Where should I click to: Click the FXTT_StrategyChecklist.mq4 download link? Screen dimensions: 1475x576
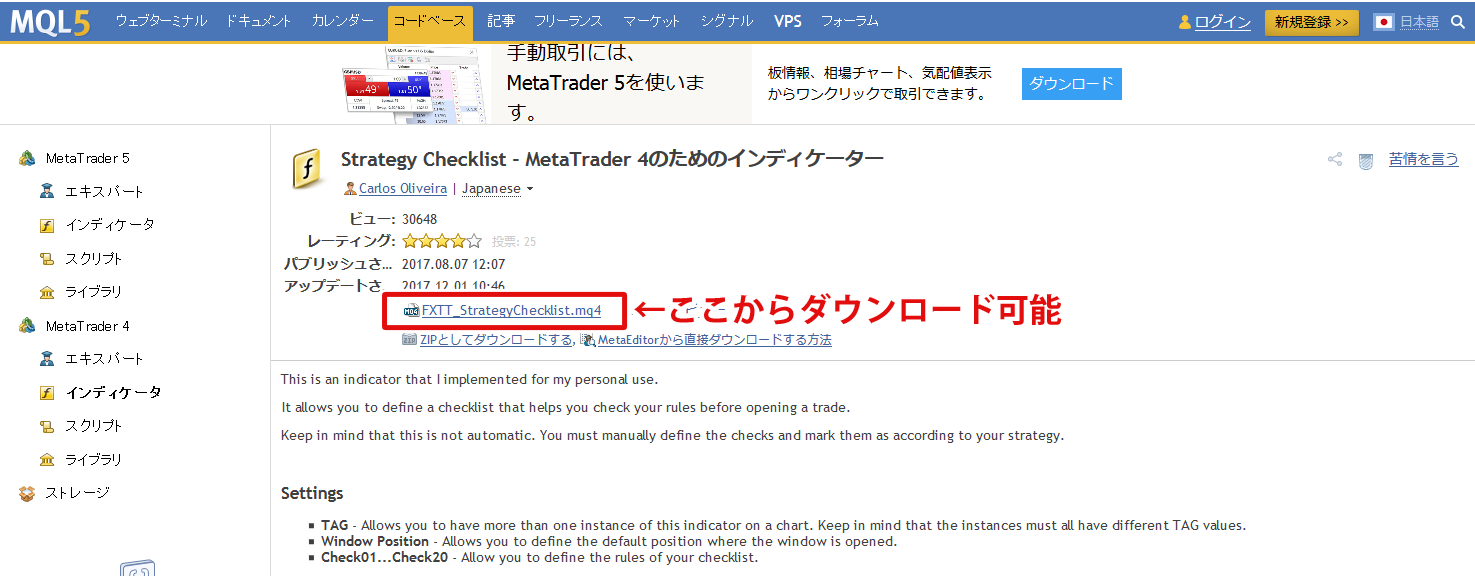[x=511, y=311]
